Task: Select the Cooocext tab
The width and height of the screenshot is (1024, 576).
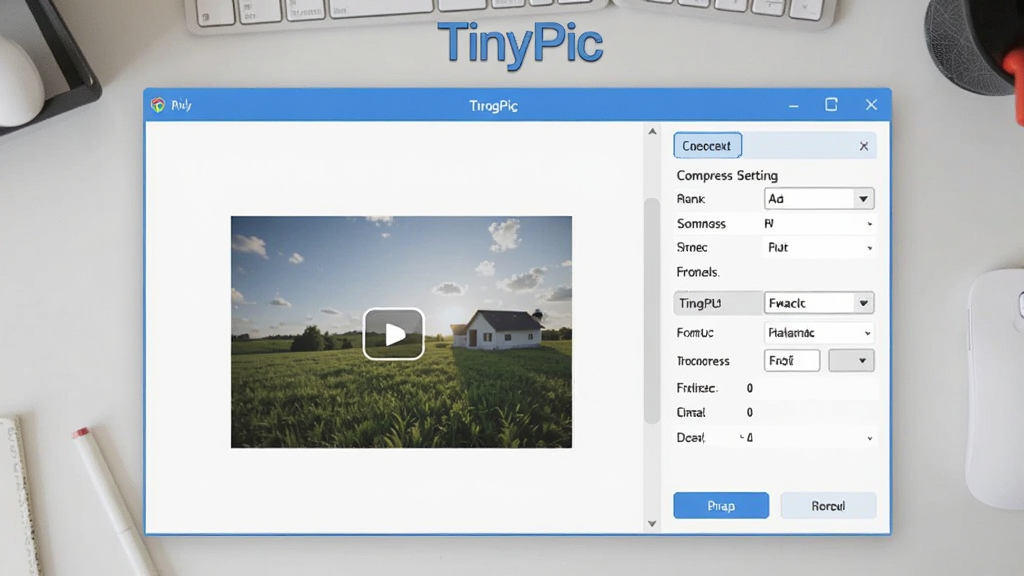Action: tap(707, 146)
